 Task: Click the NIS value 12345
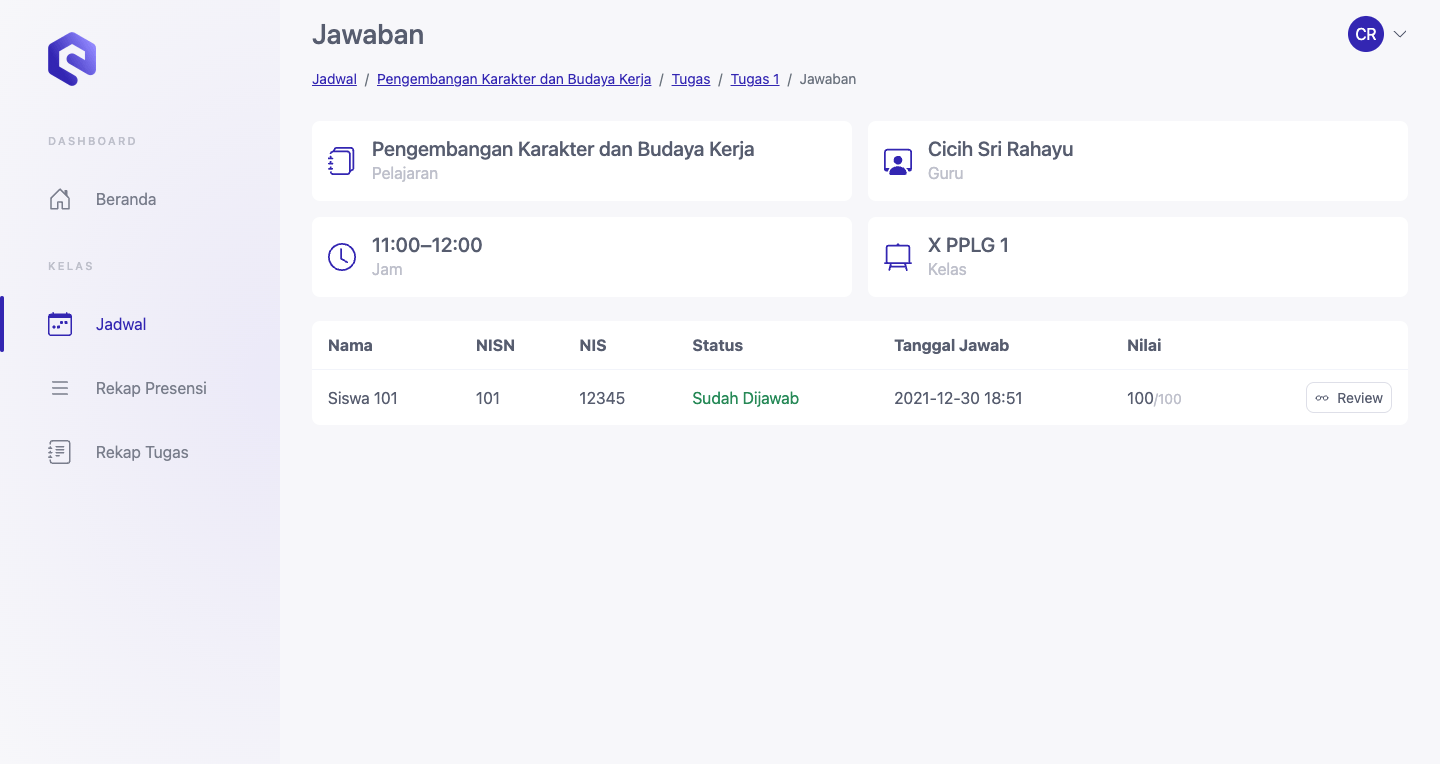click(602, 398)
